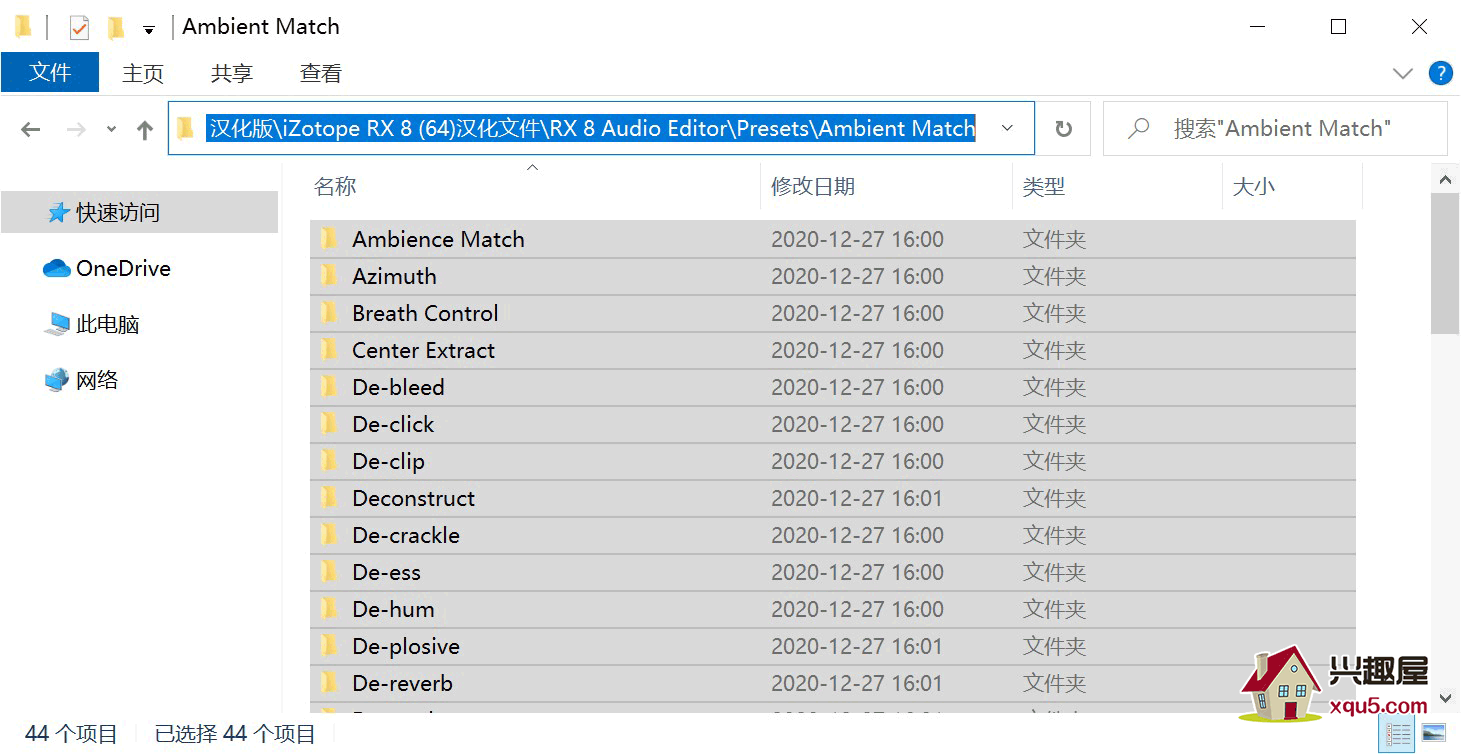This screenshot has height=754, width=1461.
Task: Click the De-reverb folder icon
Action: point(329,682)
